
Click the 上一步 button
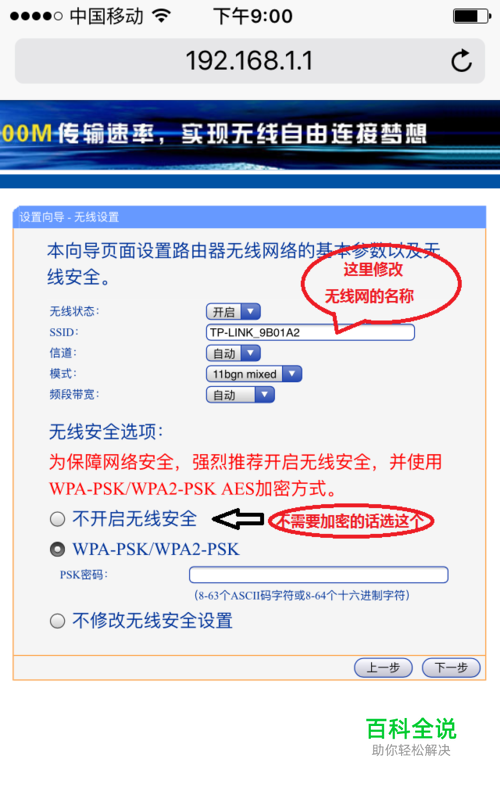click(x=383, y=668)
